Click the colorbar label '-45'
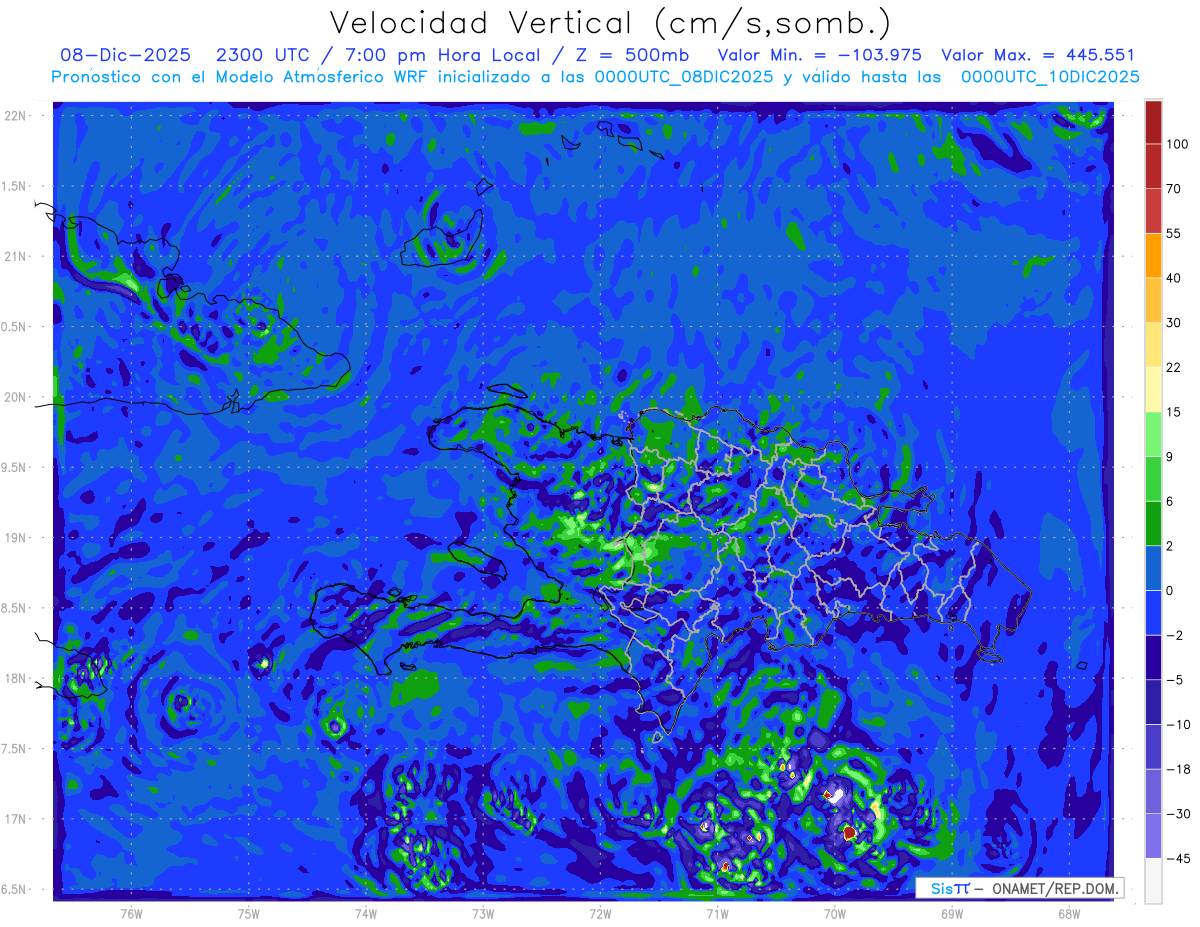The image size is (1200, 927). [1177, 858]
